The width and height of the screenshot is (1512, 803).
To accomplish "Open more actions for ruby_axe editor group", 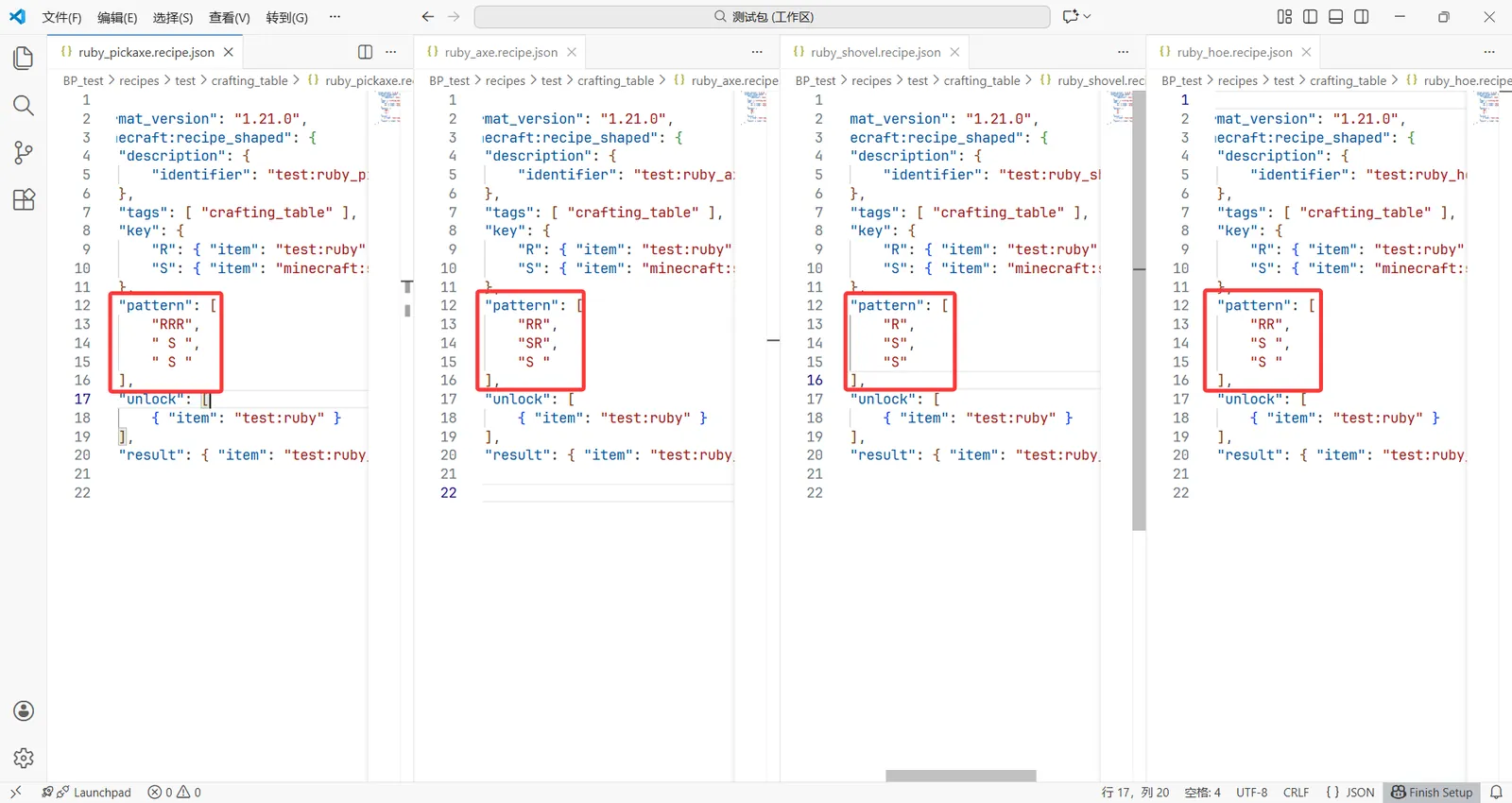I will [x=757, y=52].
